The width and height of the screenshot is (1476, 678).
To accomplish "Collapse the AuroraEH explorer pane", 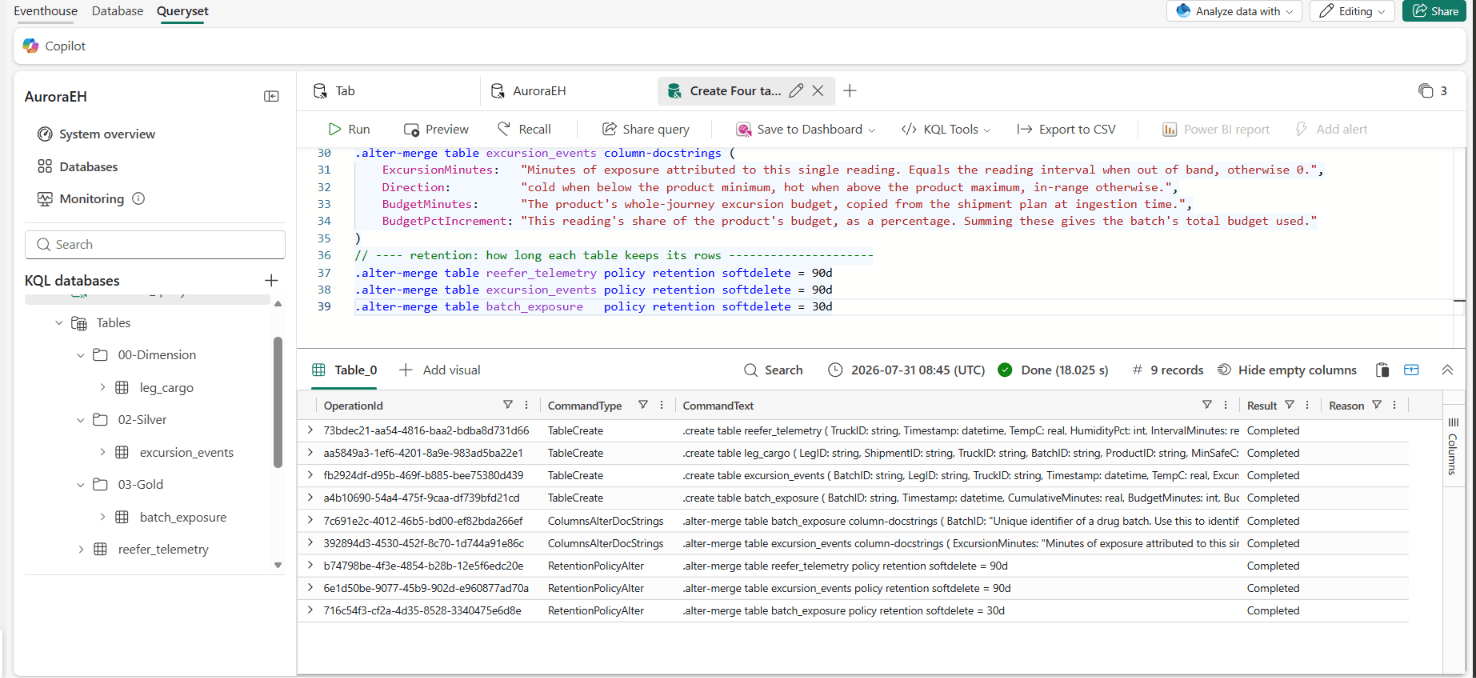I will 271,96.
